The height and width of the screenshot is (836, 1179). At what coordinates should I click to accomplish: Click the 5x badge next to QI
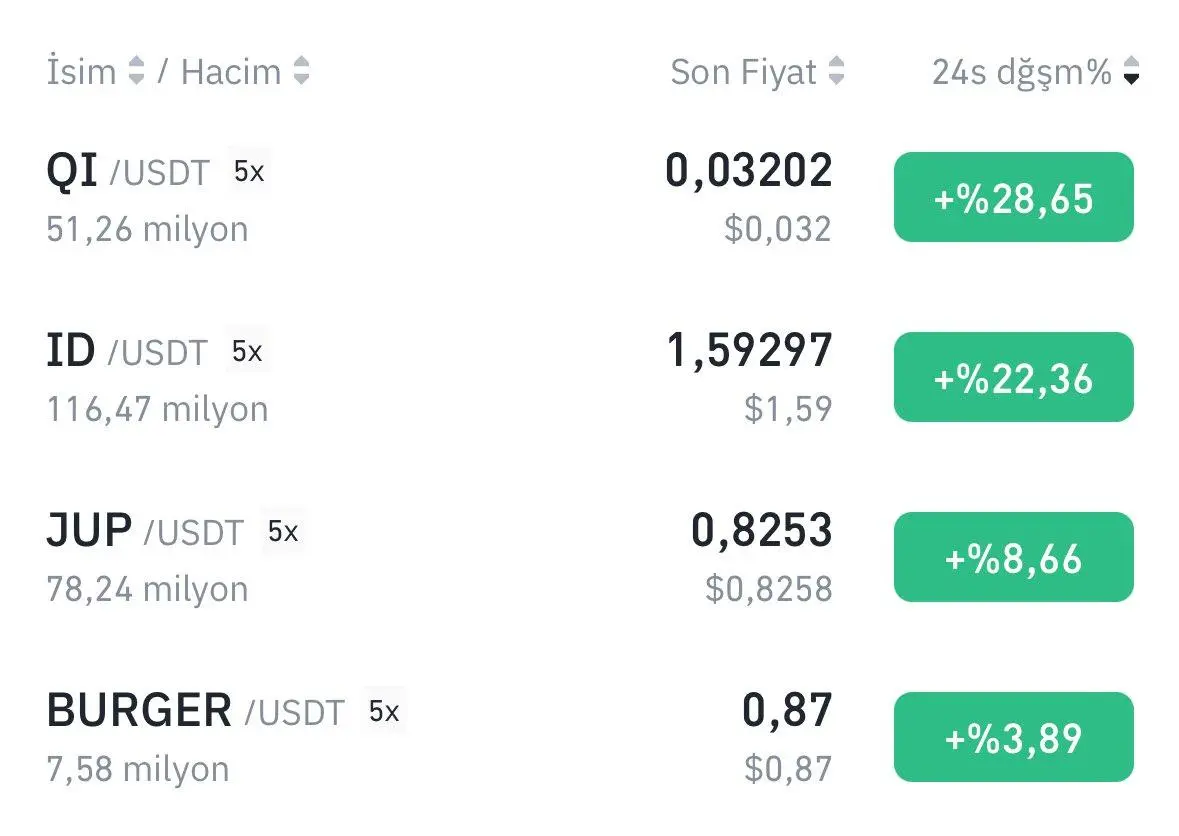pos(249,171)
